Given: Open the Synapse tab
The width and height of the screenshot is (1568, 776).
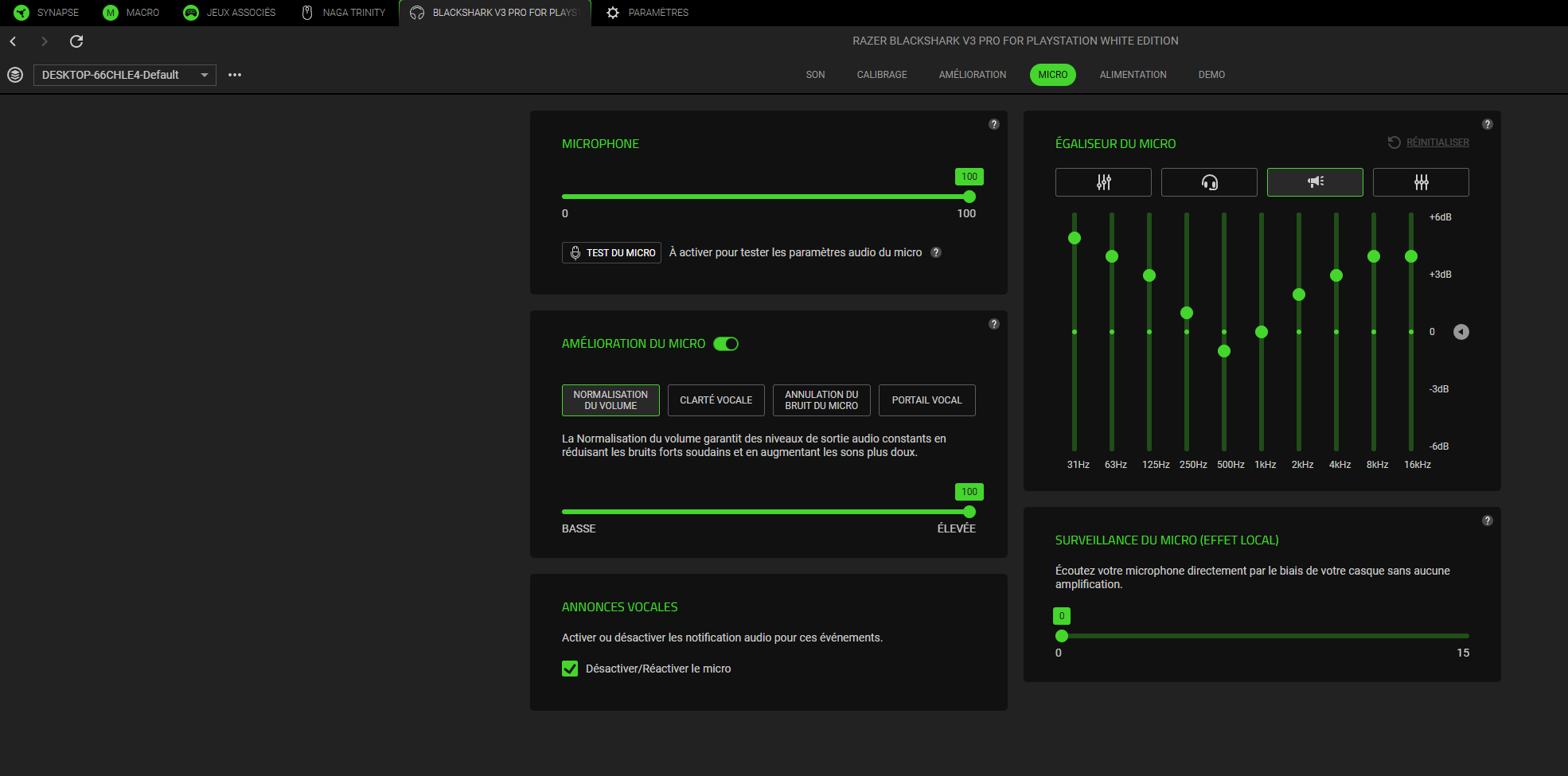Looking at the screenshot, I should pyautogui.click(x=46, y=13).
